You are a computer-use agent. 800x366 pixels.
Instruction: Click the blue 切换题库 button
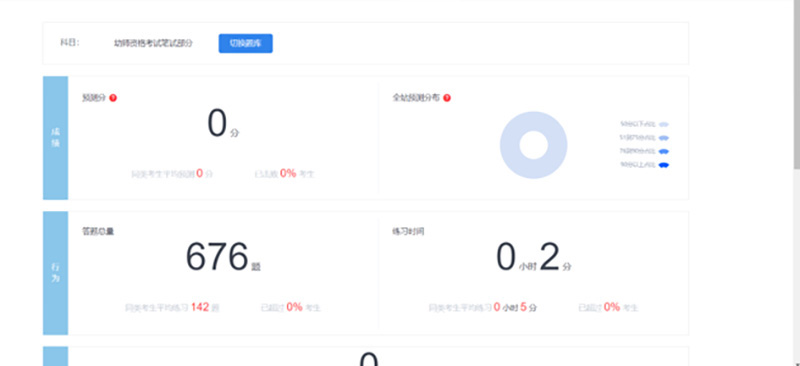[245, 43]
